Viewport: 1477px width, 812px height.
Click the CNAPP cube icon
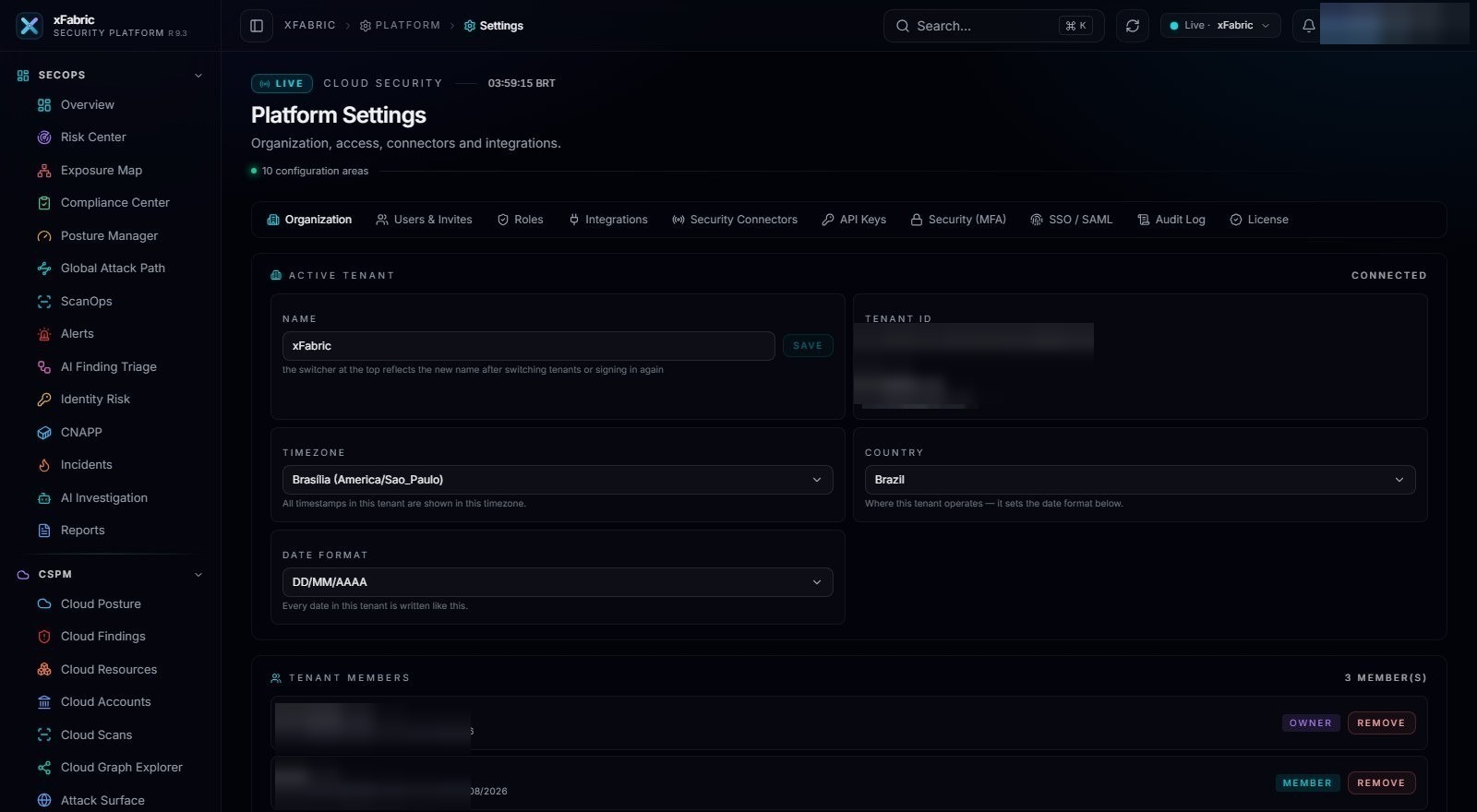point(44,433)
